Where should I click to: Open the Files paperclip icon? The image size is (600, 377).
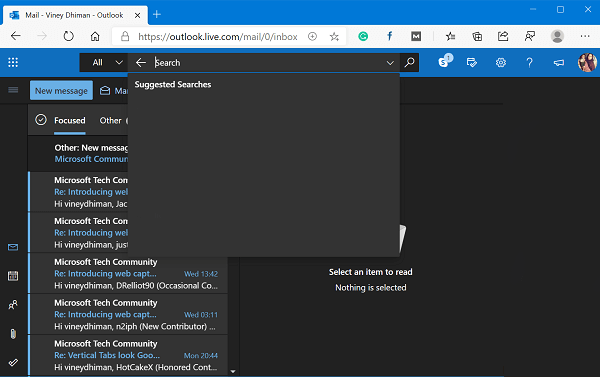click(x=13, y=334)
